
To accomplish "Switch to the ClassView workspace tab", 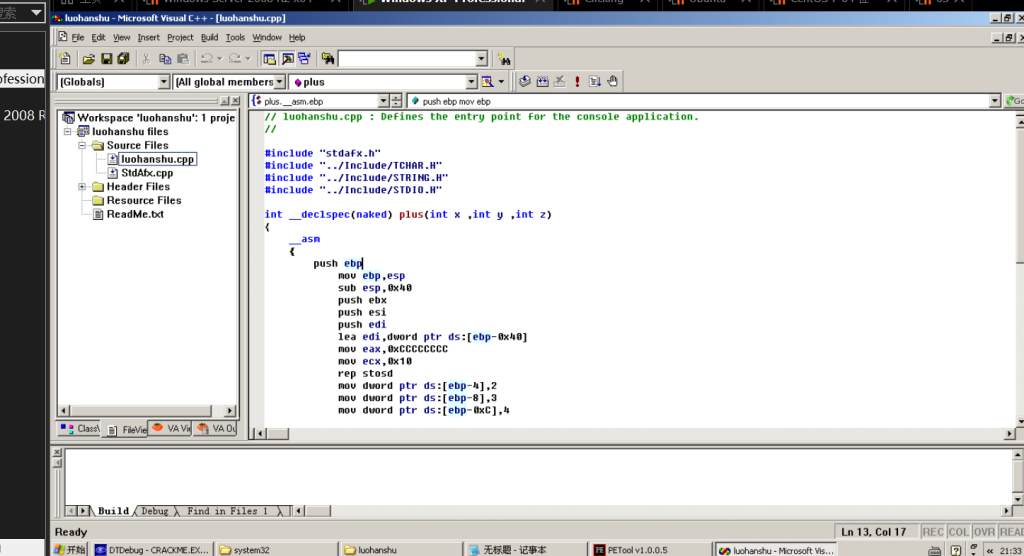I will pos(80,429).
